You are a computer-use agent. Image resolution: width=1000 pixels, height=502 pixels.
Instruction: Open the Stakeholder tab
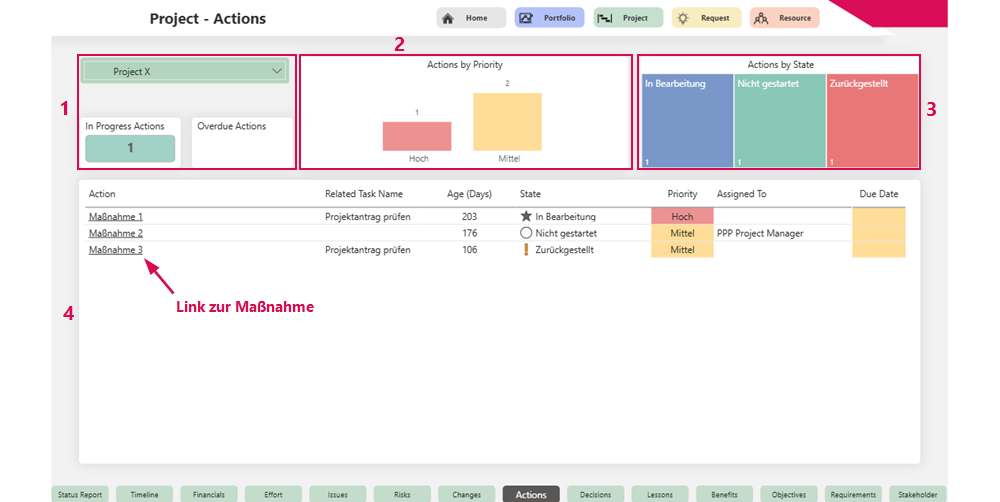pos(917,494)
